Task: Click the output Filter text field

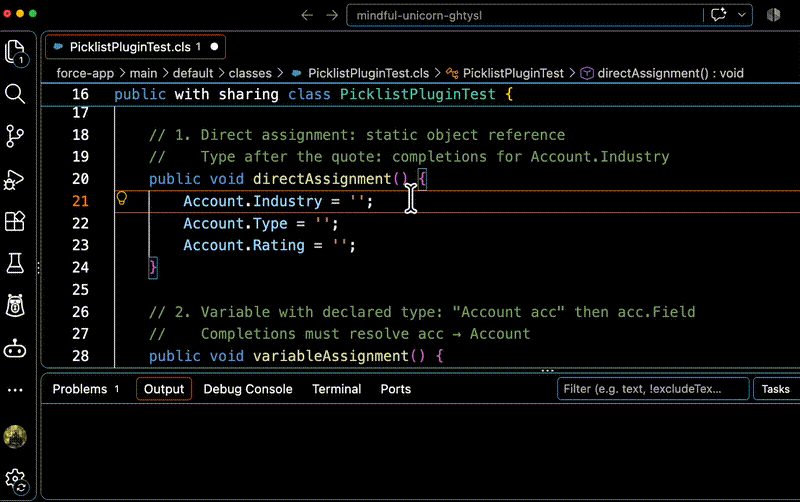Action: click(653, 389)
